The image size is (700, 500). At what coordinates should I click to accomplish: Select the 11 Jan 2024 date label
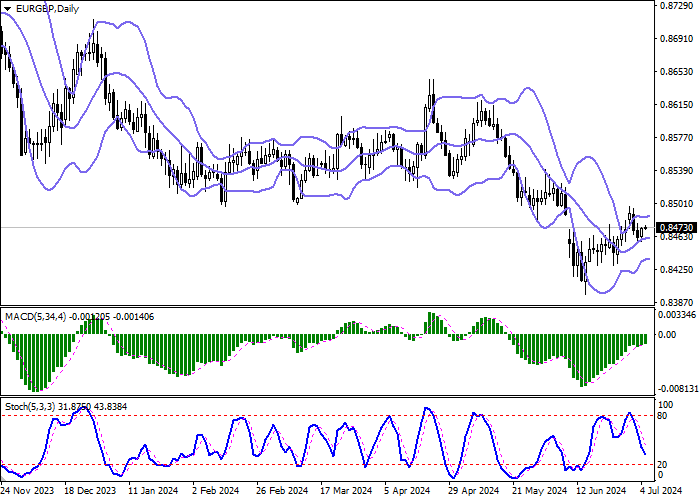[x=154, y=491]
